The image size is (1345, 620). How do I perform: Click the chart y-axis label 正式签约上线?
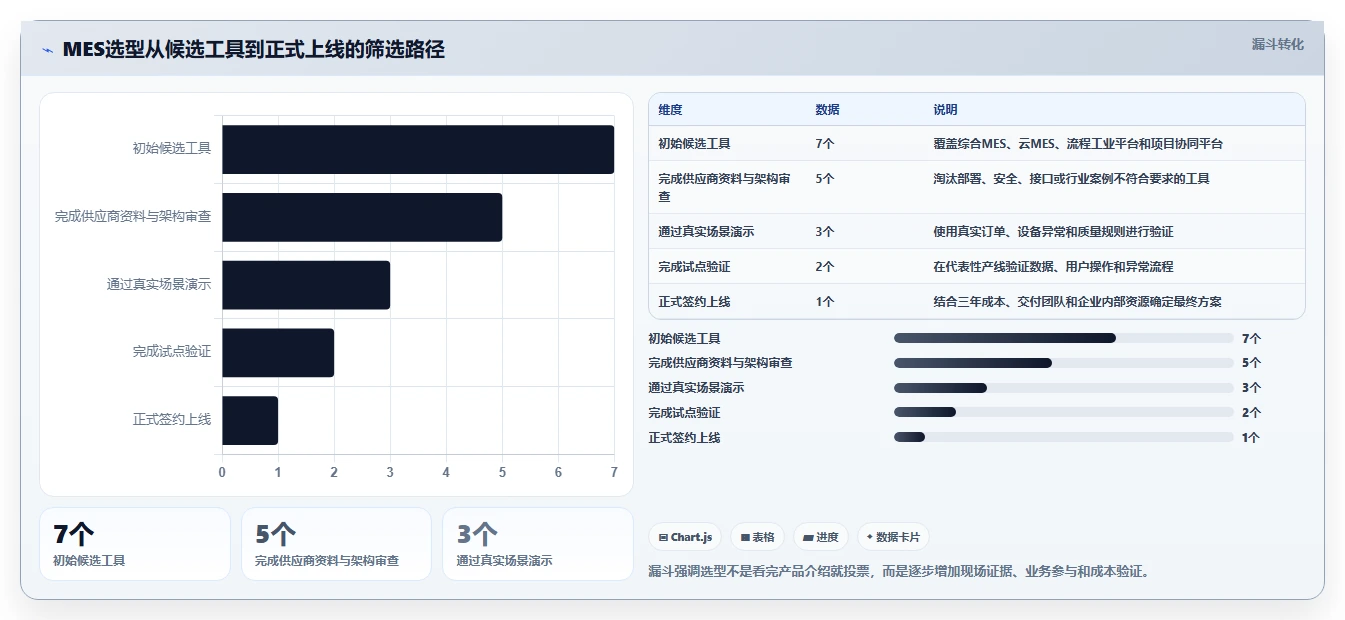(172, 420)
